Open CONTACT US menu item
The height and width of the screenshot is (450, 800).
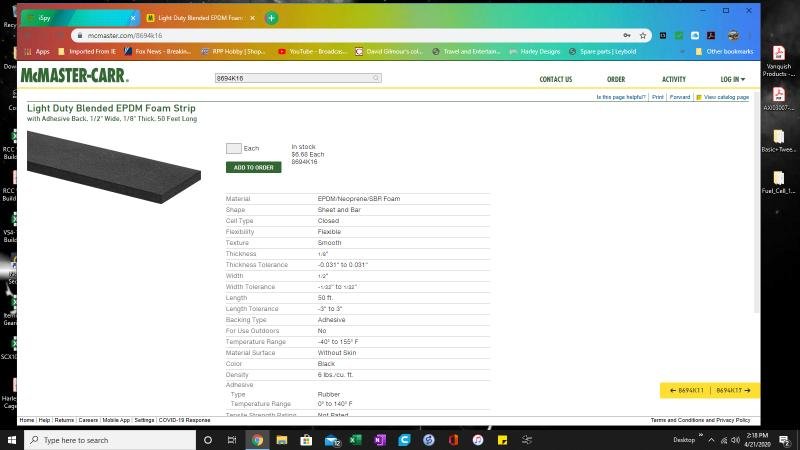(x=556, y=79)
